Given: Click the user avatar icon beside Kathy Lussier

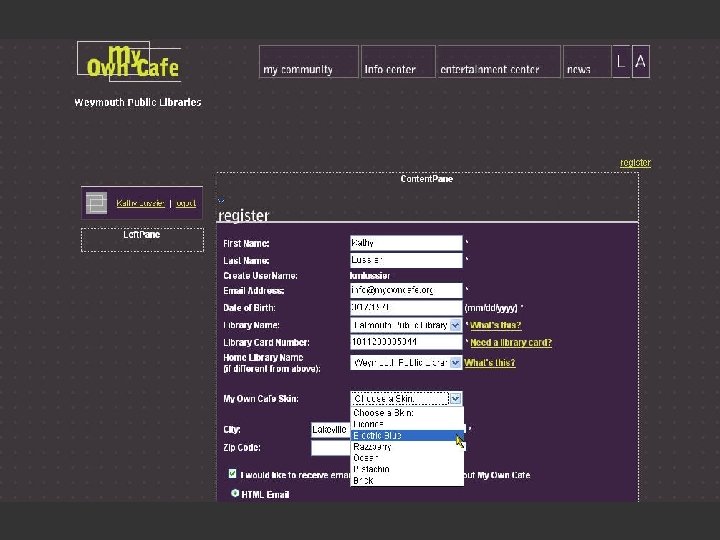Looking at the screenshot, I should point(96,203).
